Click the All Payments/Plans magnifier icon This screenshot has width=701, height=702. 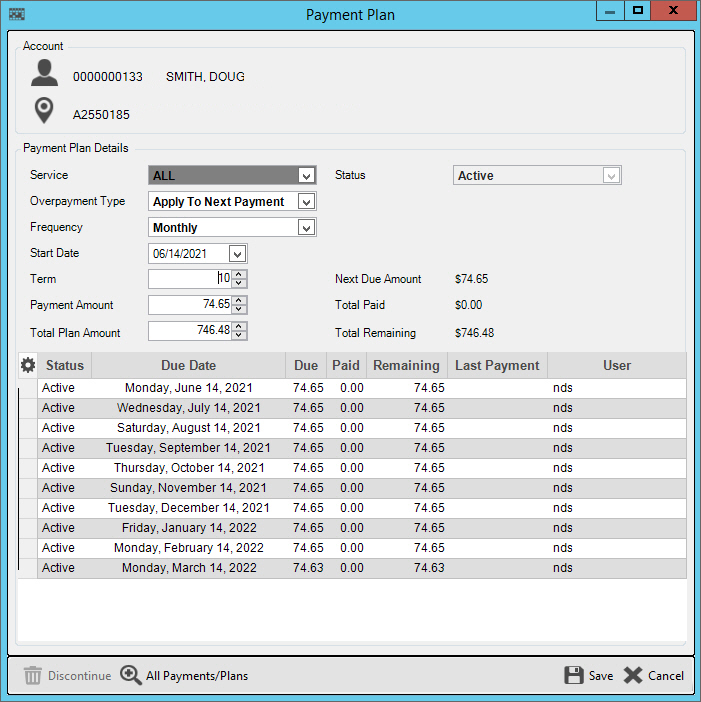pyautogui.click(x=131, y=675)
